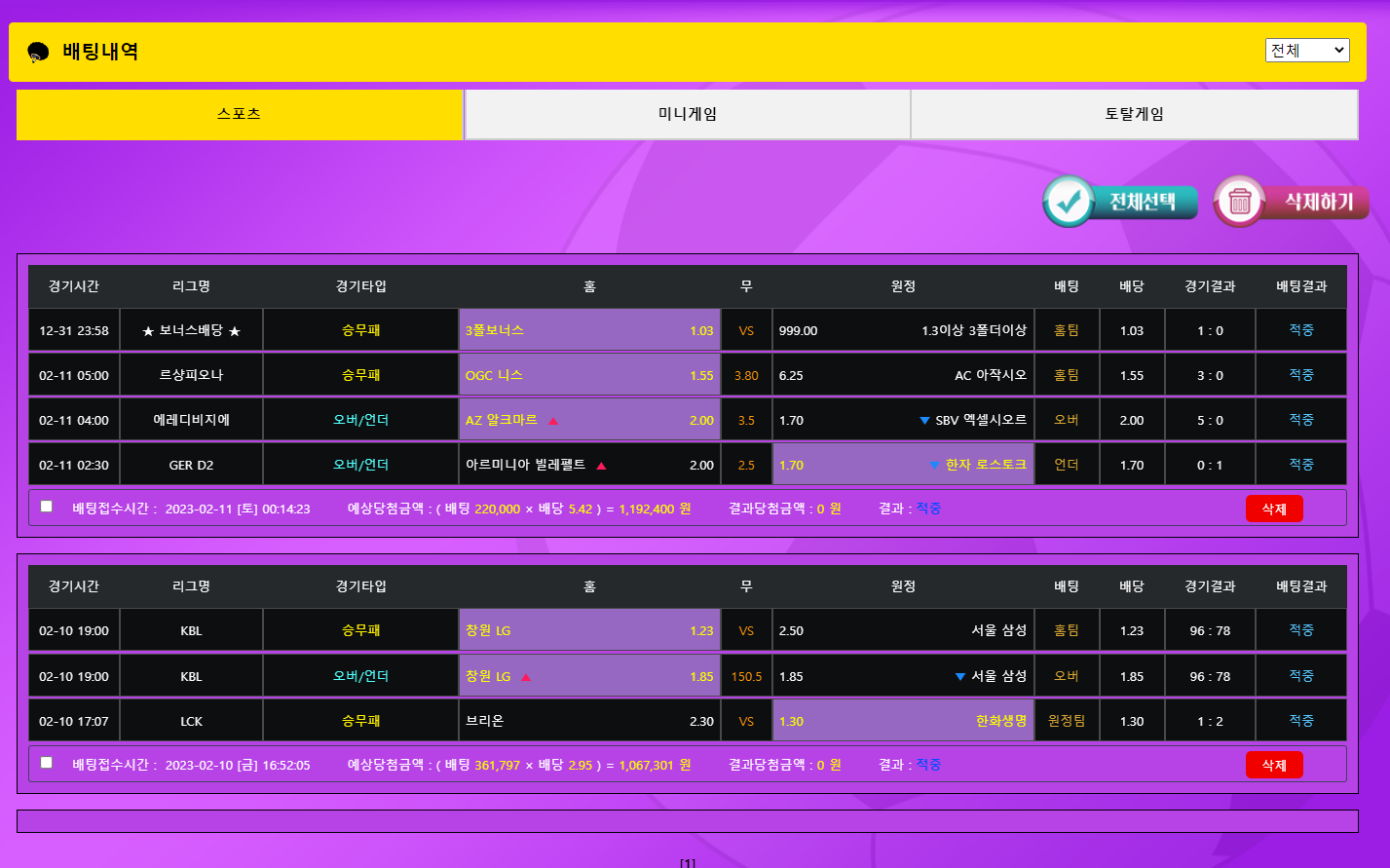This screenshot has height=868, width=1390.
Task: Click red up arrow beside AZ 알크마르
Action: pyautogui.click(x=553, y=421)
